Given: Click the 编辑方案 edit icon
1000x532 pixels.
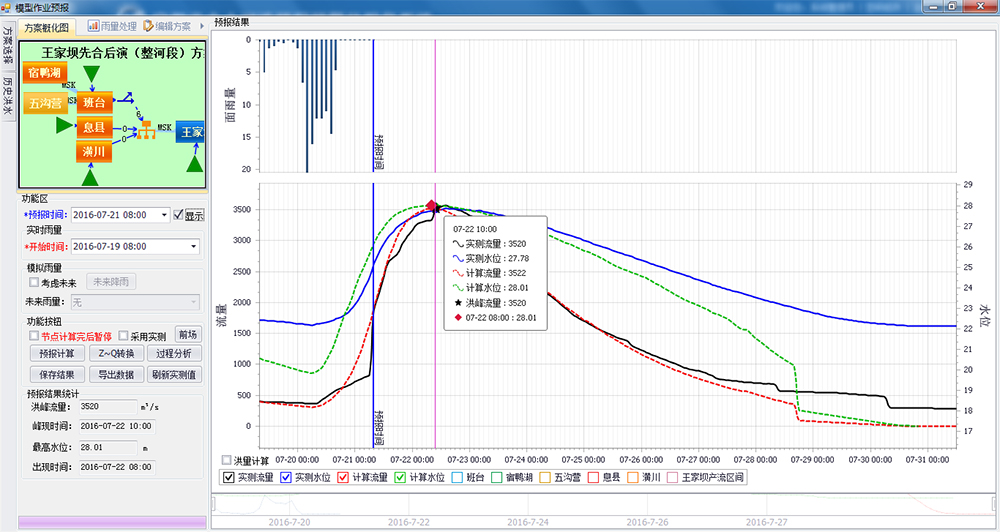Looking at the screenshot, I should pyautogui.click(x=148, y=26).
